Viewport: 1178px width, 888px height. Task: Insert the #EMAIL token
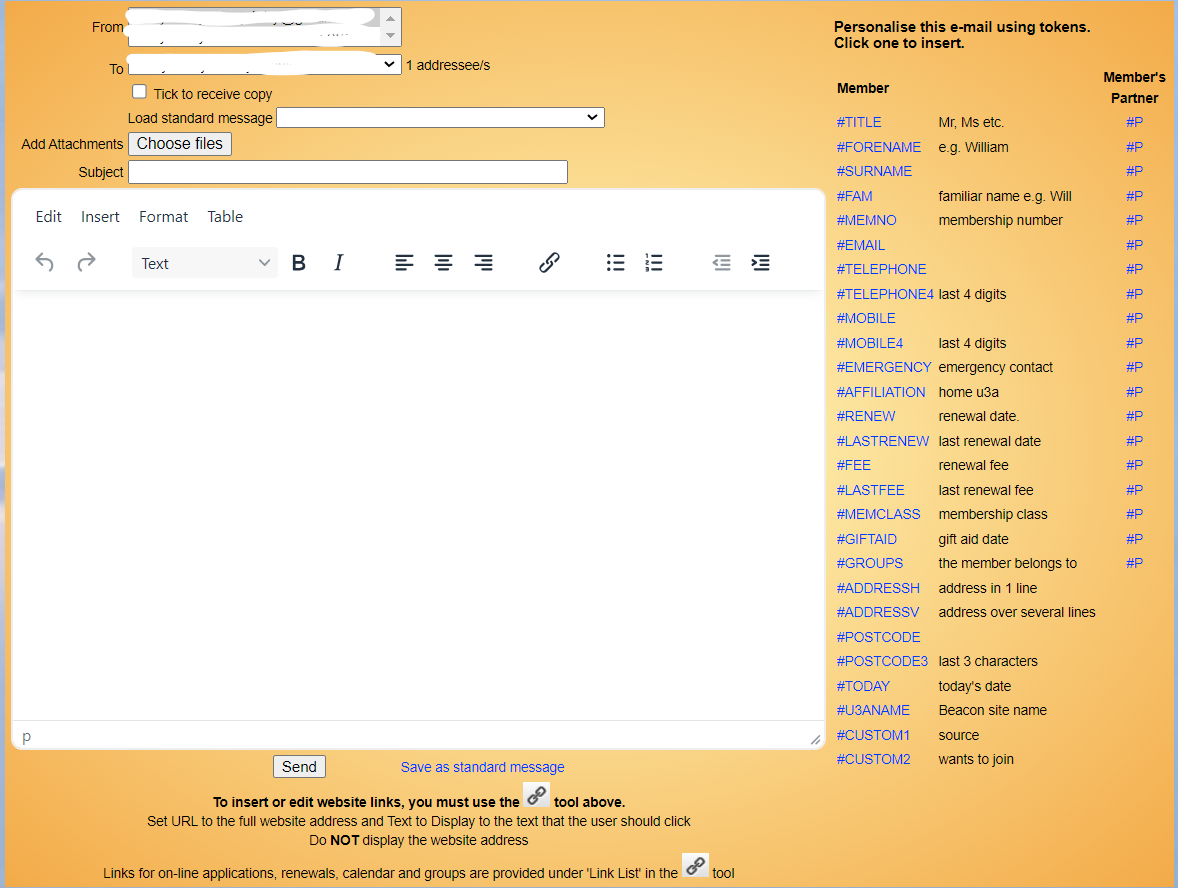click(x=860, y=245)
